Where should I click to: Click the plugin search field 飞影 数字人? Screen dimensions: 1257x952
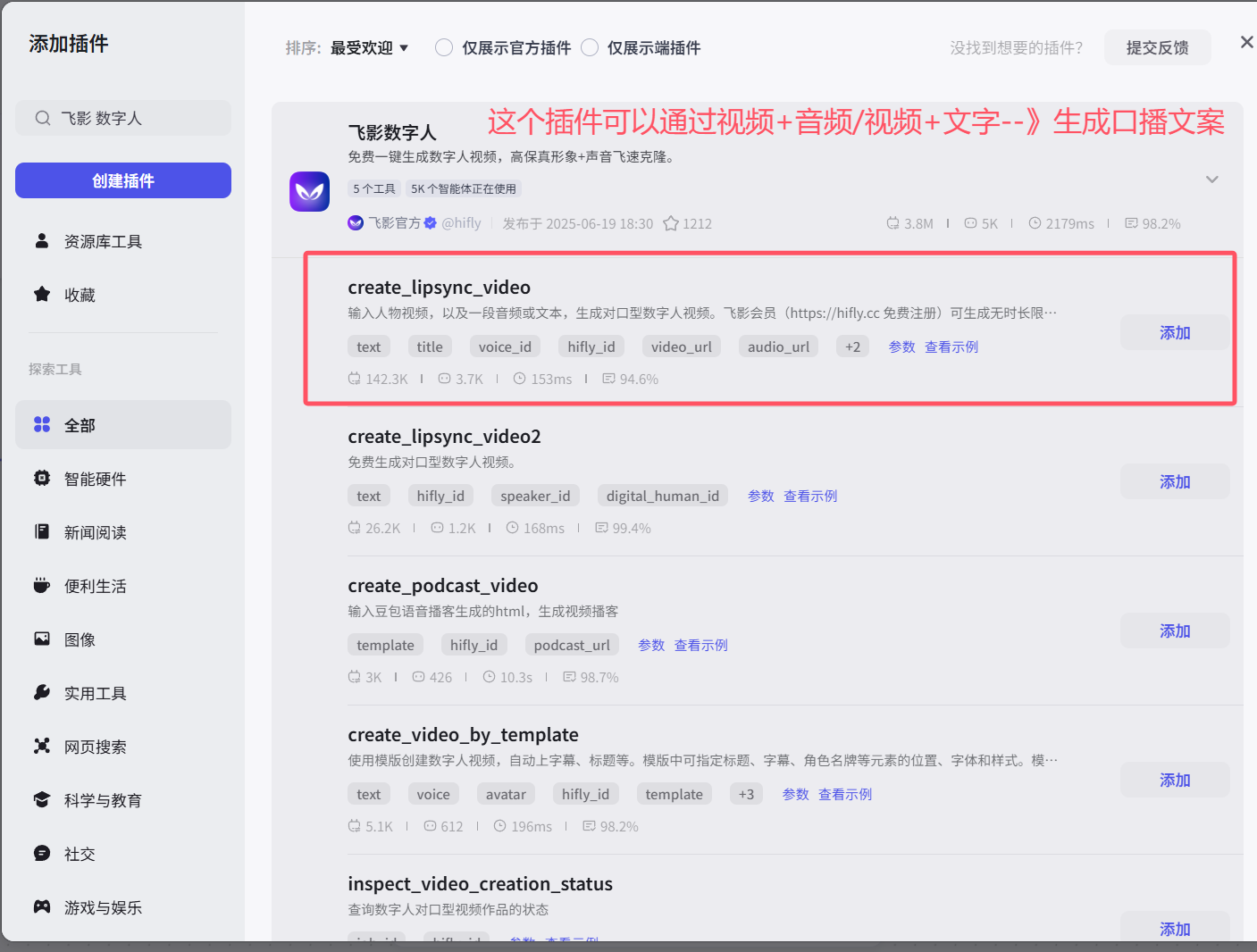[123, 118]
